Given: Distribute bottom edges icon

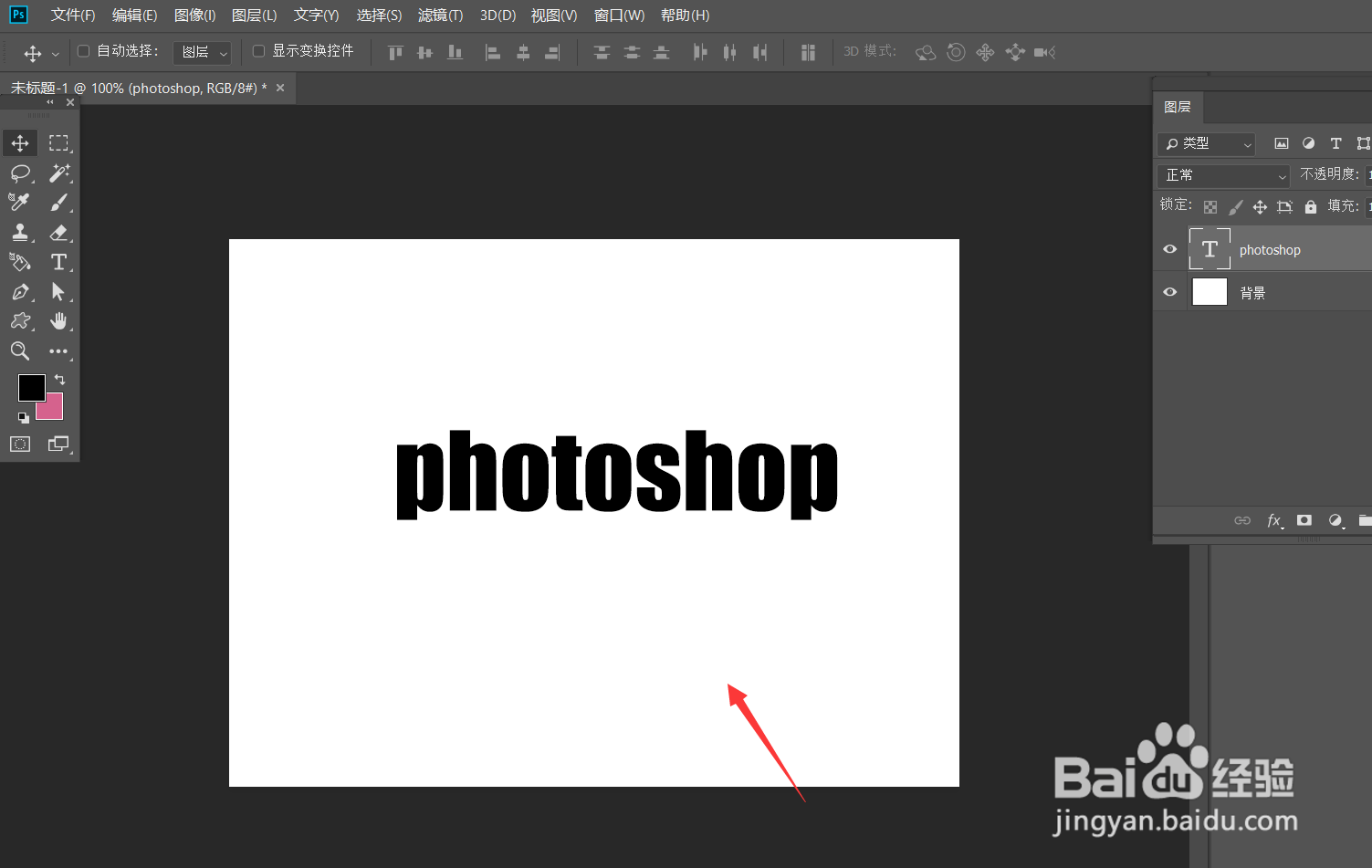Looking at the screenshot, I should pyautogui.click(x=662, y=53).
